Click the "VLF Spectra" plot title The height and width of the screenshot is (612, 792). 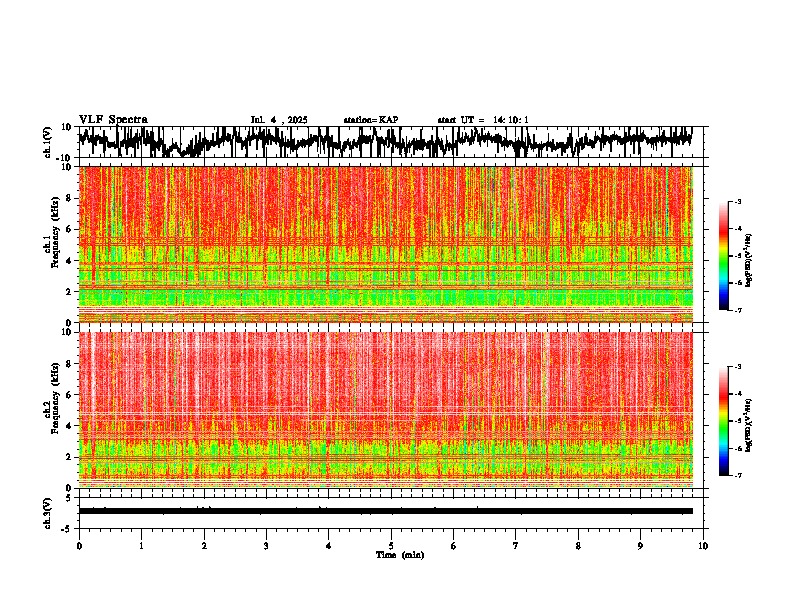113,120
